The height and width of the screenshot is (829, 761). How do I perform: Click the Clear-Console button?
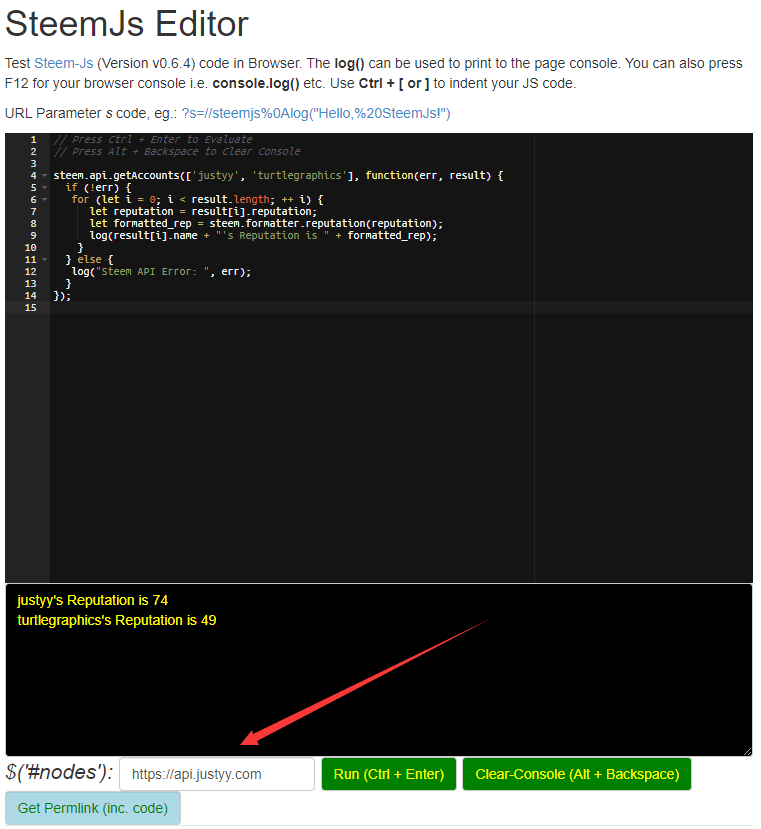[577, 774]
